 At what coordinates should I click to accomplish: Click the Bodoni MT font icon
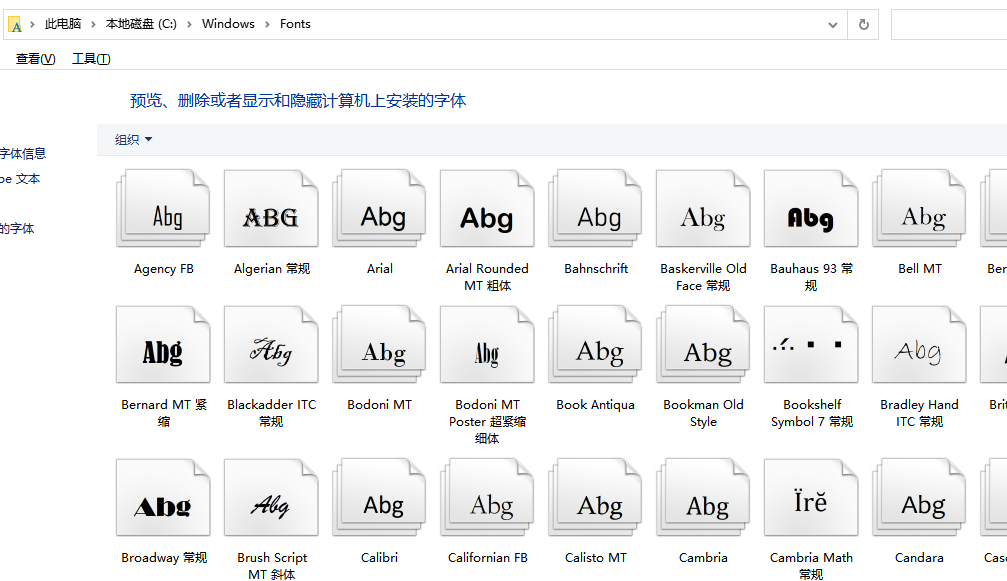[x=379, y=344]
